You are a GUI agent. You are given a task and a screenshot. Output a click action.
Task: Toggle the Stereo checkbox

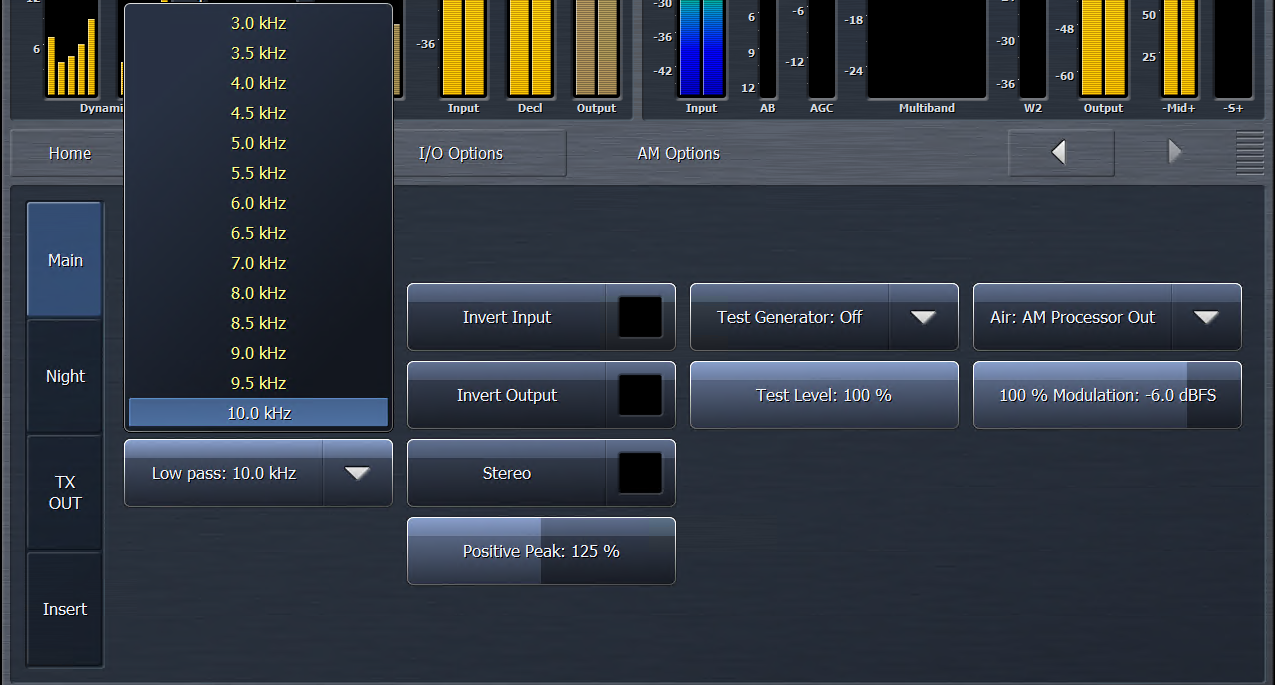640,473
